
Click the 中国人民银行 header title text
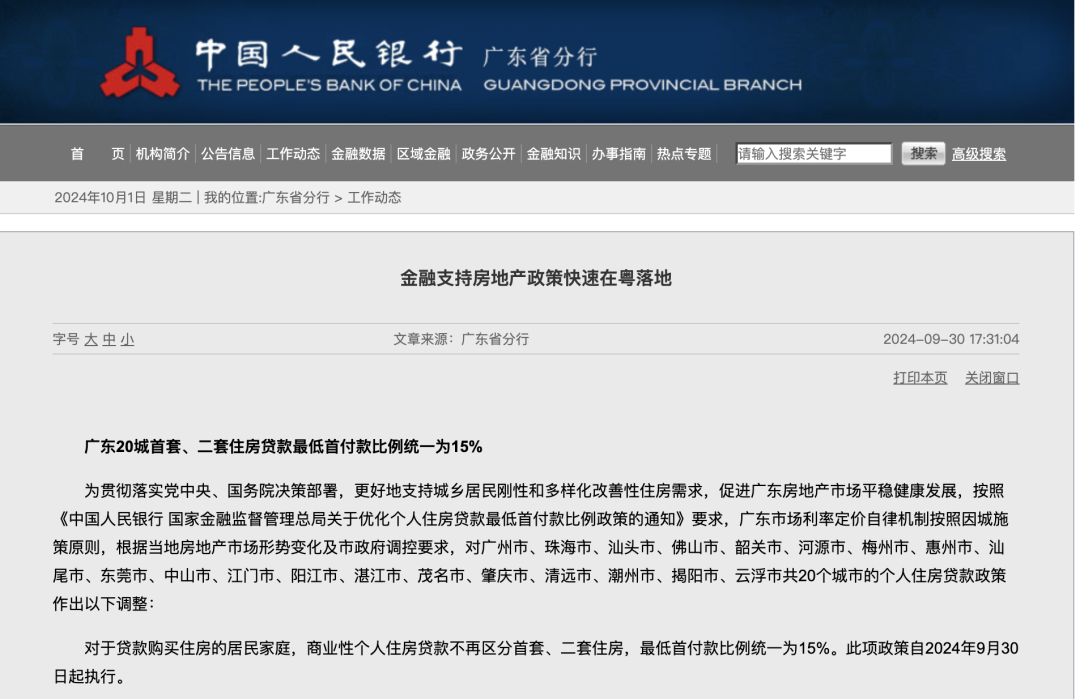coord(328,54)
